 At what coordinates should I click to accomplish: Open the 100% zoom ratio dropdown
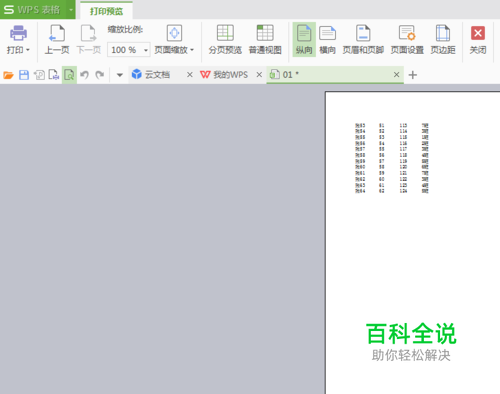[x=146, y=50]
